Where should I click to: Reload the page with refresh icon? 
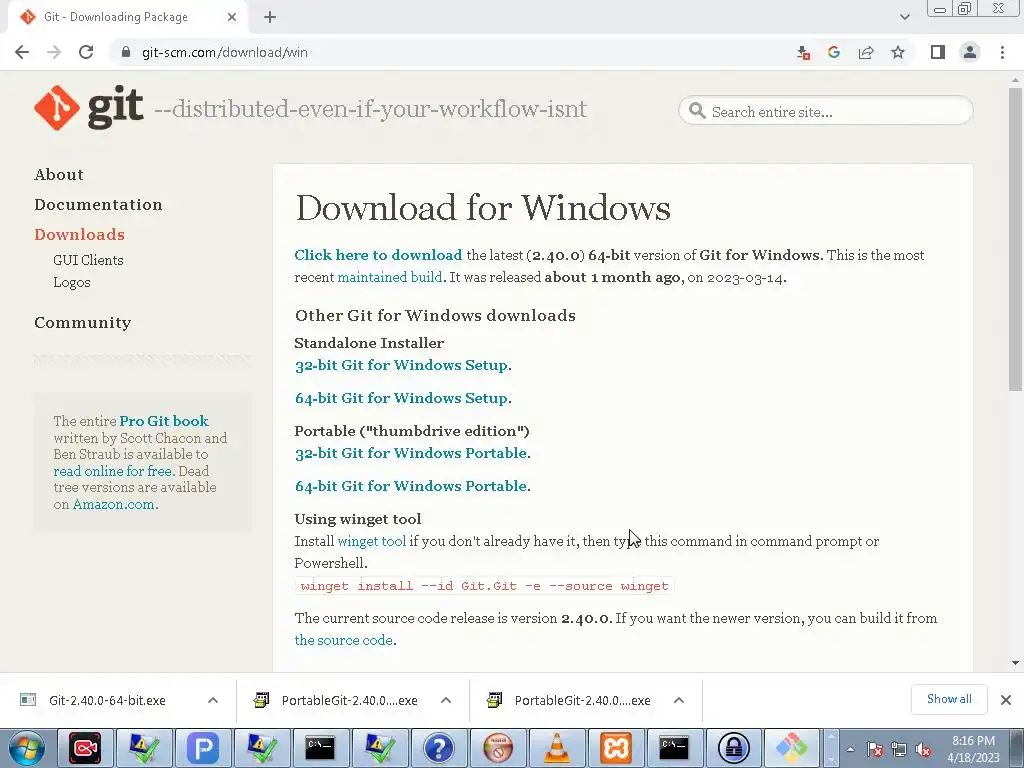click(86, 52)
